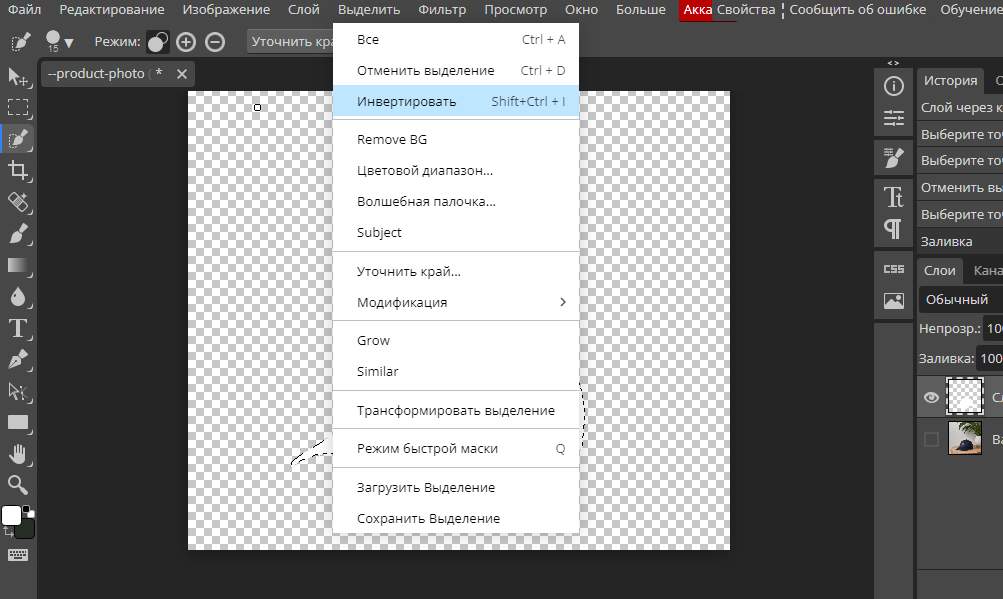Select the Pen tool
This screenshot has width=1003, height=599.
(18, 360)
